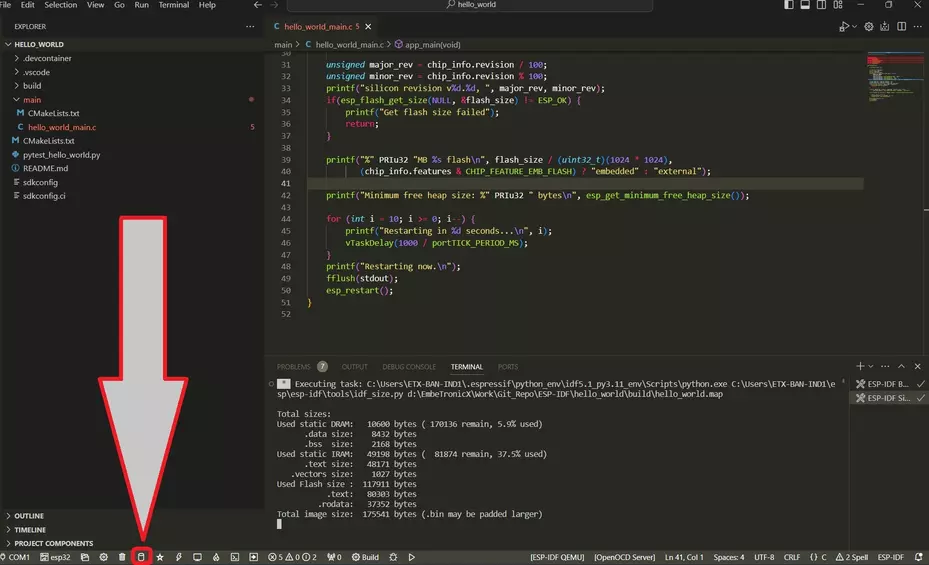This screenshot has height=565, width=929.
Task: Change line endings via CRLF
Action: 792,557
